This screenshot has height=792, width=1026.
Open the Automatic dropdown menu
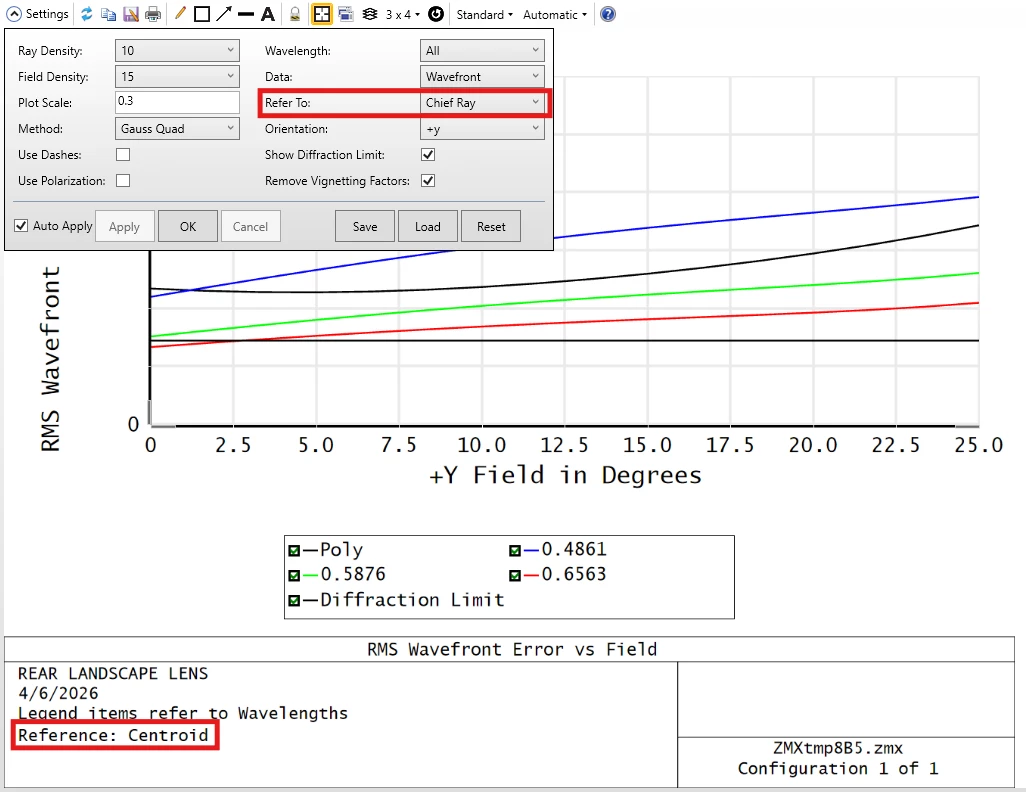tap(555, 14)
